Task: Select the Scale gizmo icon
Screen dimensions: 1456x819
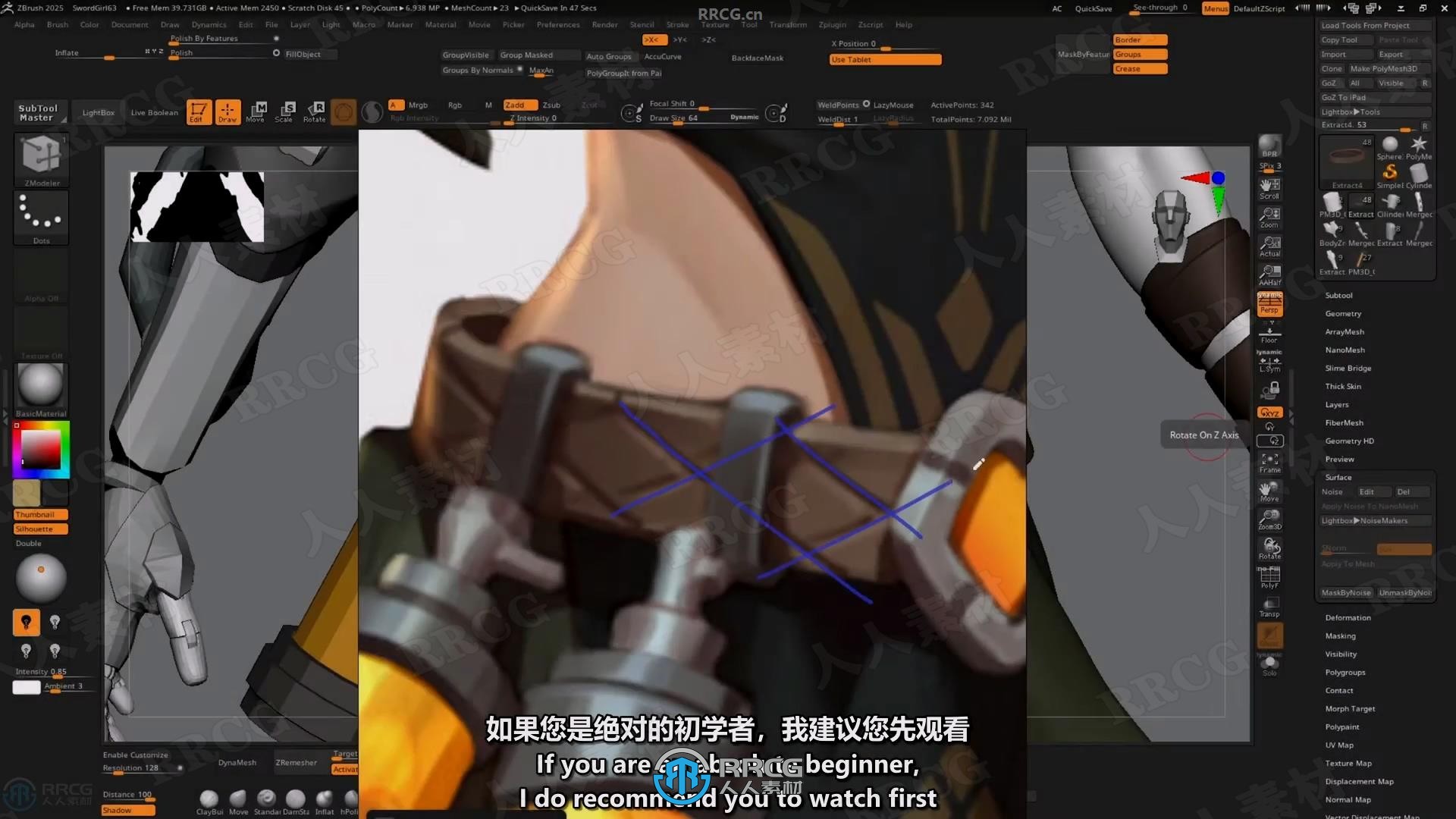Action: 284,111
